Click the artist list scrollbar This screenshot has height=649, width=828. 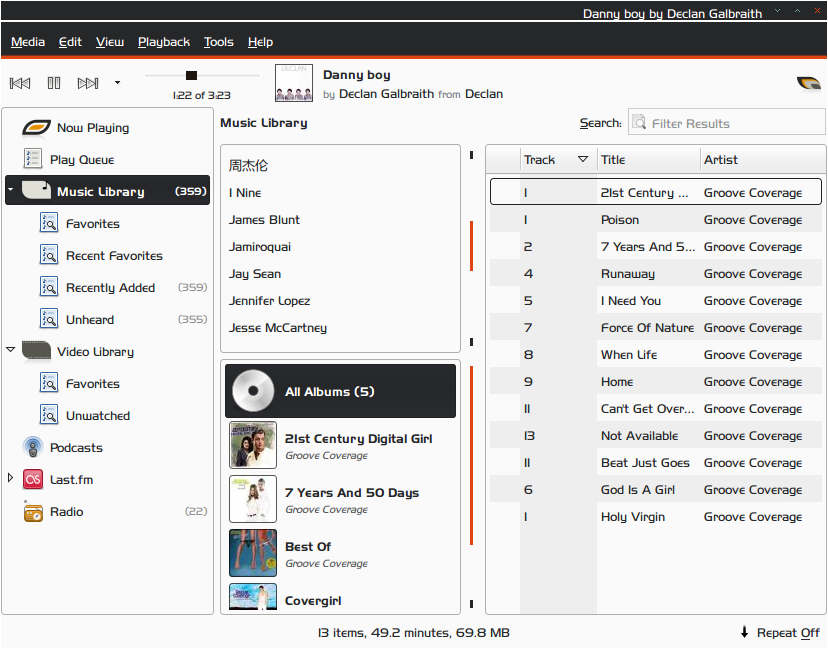click(471, 246)
